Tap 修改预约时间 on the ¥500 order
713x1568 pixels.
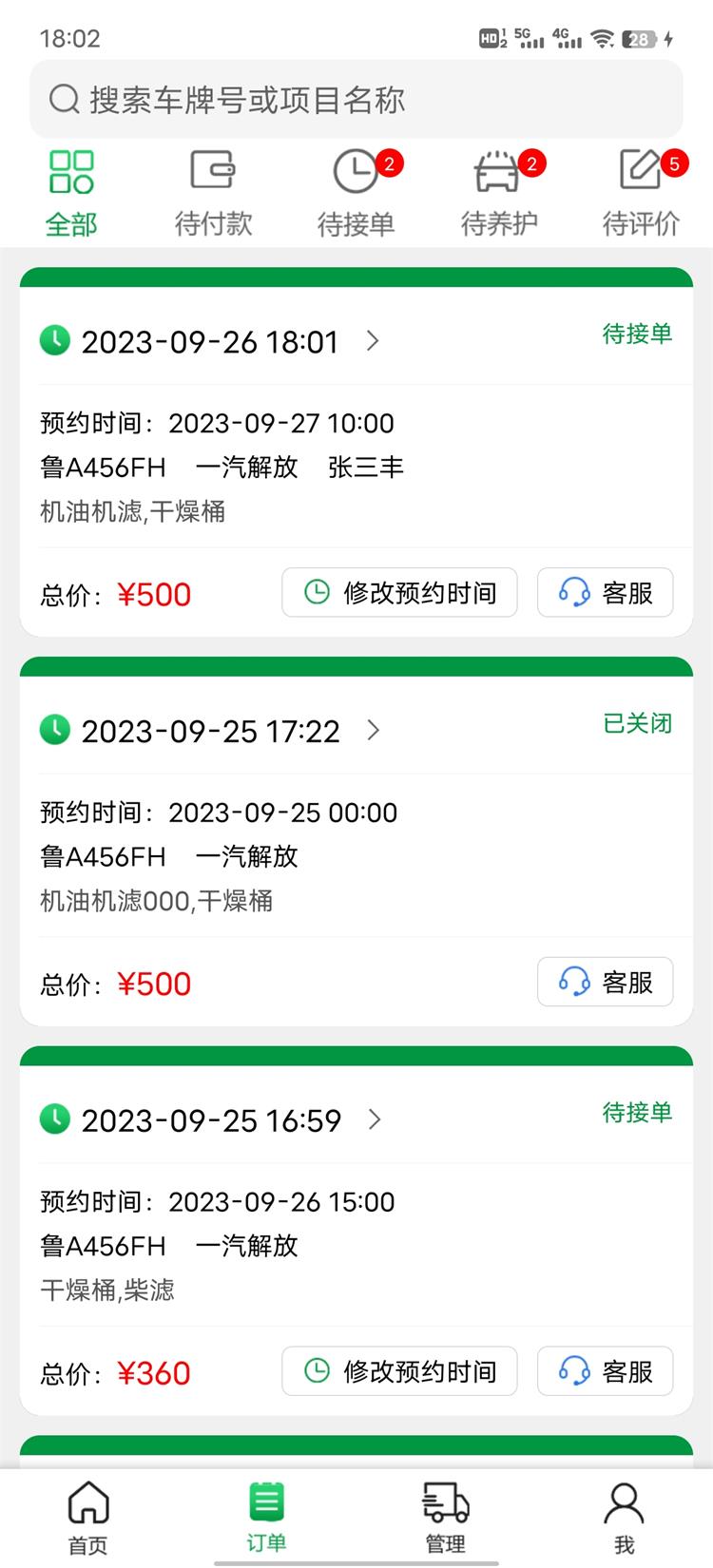(399, 593)
